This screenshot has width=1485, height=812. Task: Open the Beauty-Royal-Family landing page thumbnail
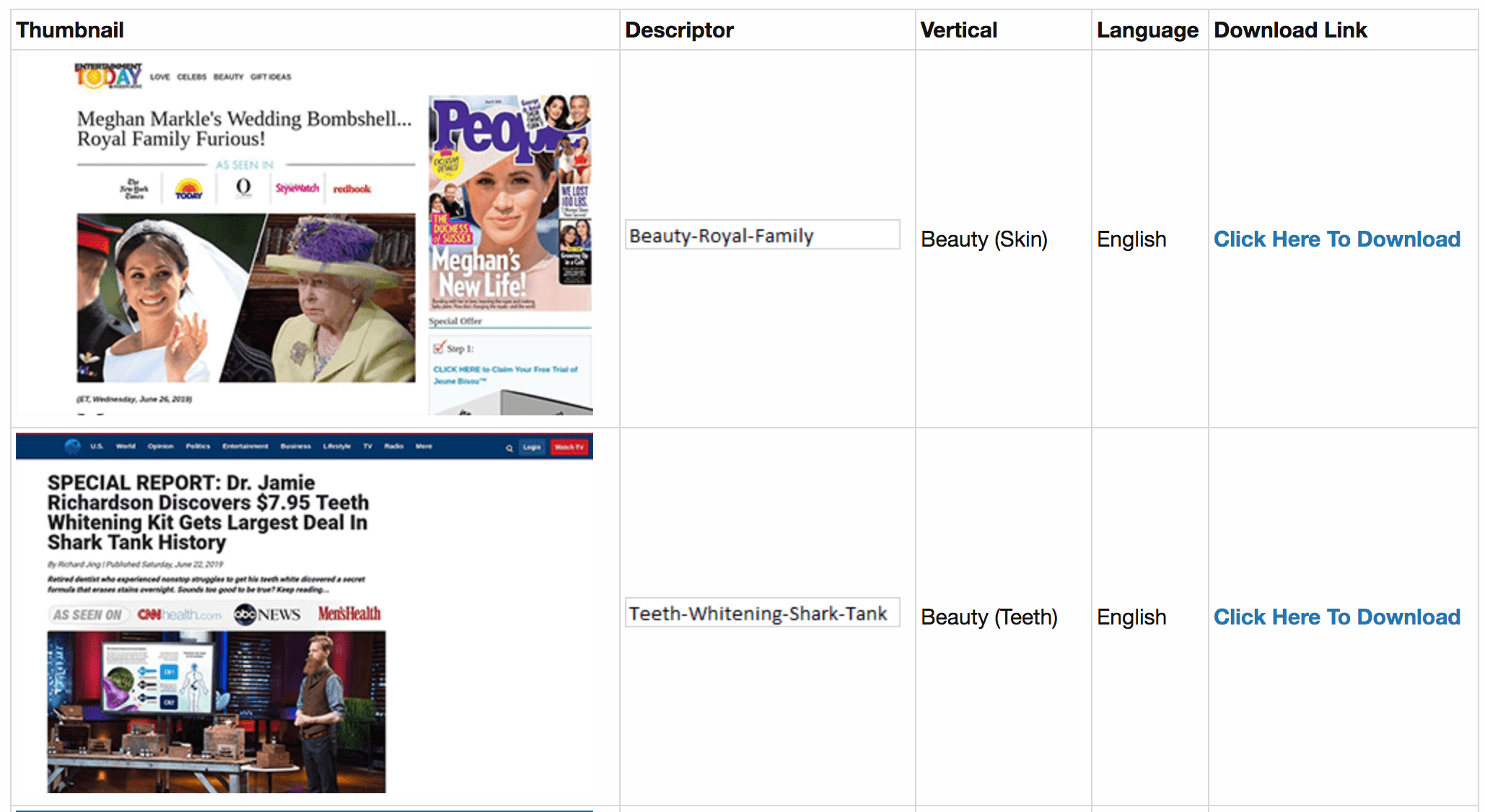[x=305, y=235]
